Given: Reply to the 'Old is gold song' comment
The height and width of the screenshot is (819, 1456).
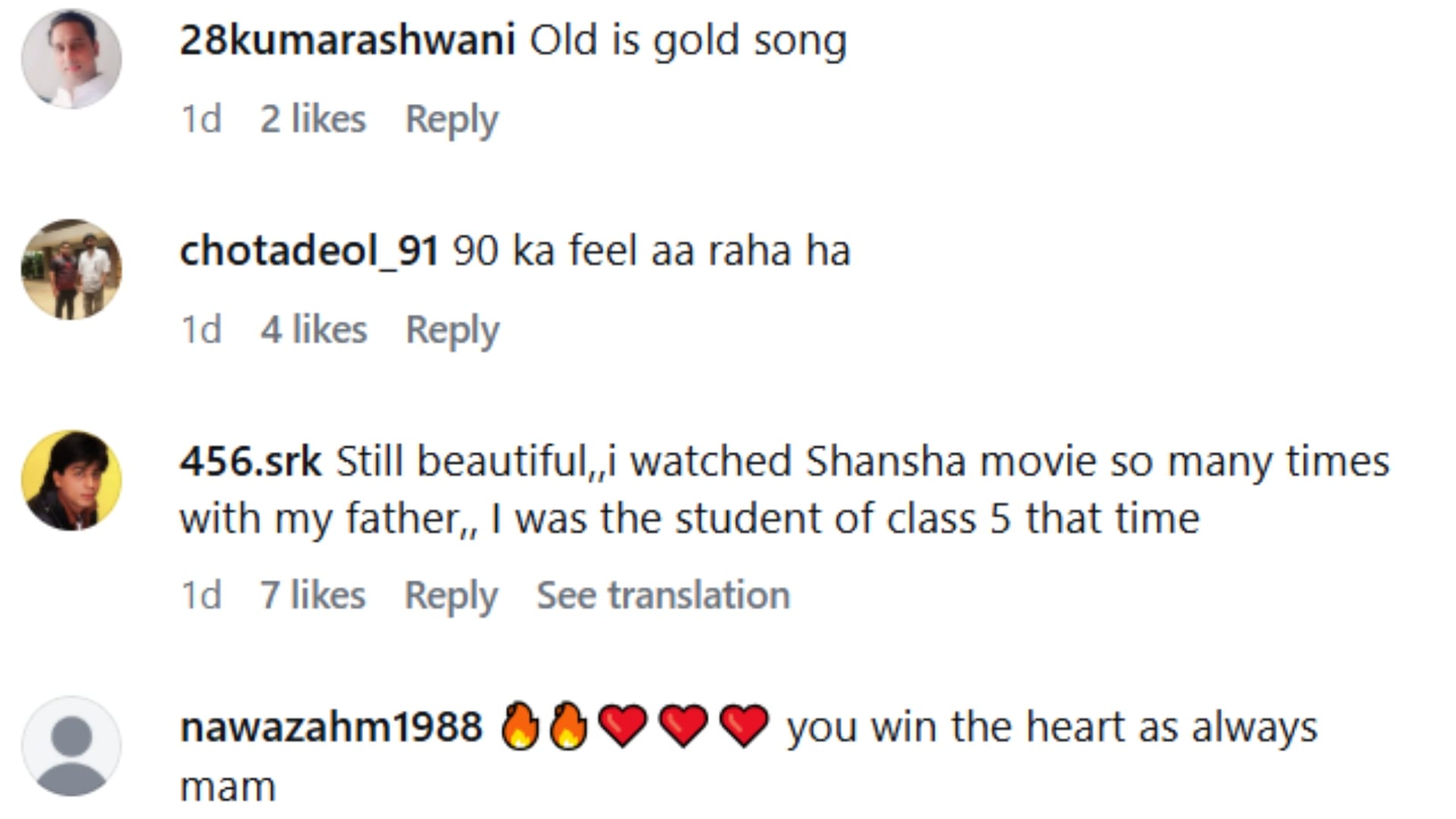Looking at the screenshot, I should (452, 119).
